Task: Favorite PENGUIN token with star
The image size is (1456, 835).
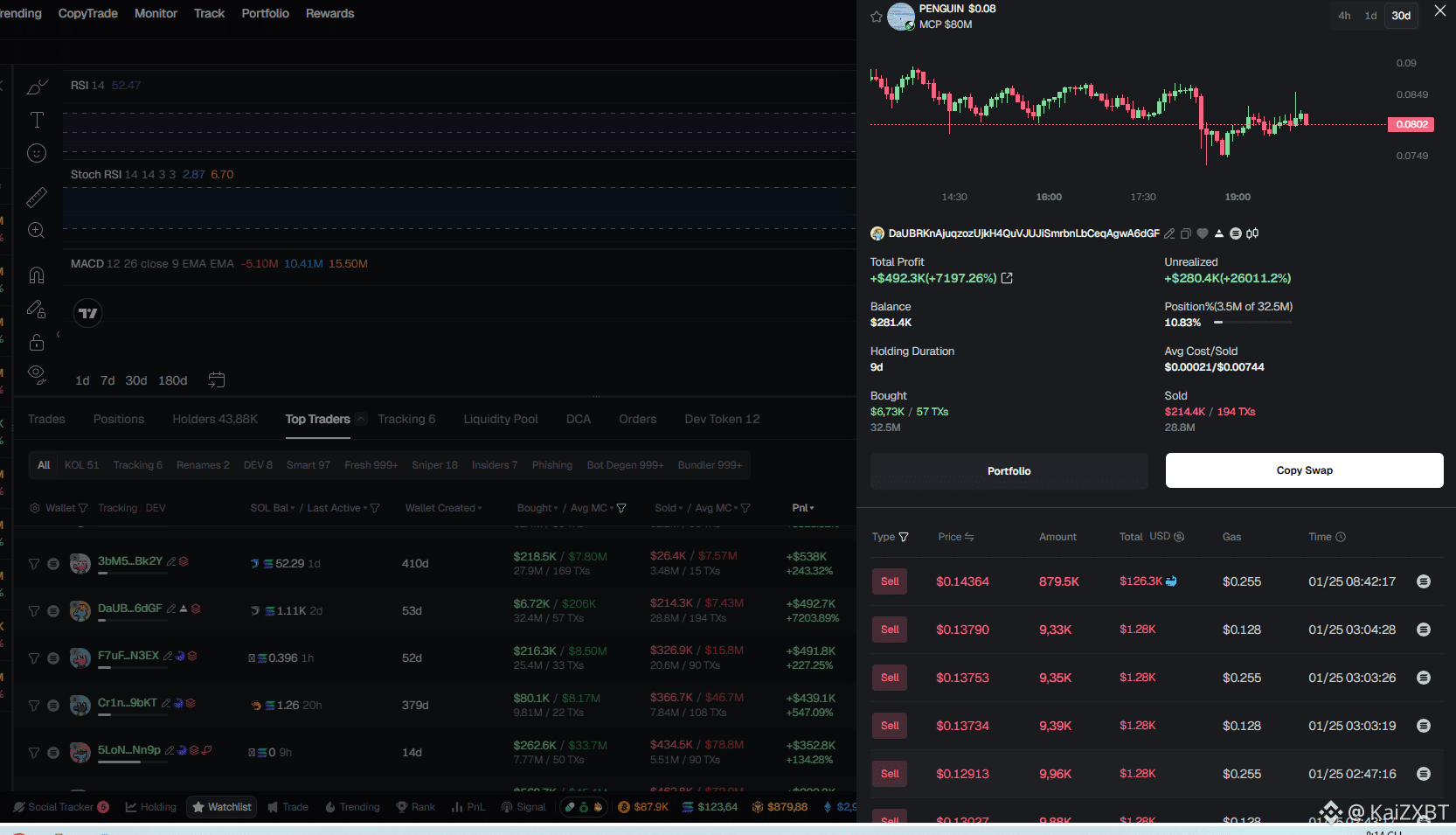Action: (877, 17)
